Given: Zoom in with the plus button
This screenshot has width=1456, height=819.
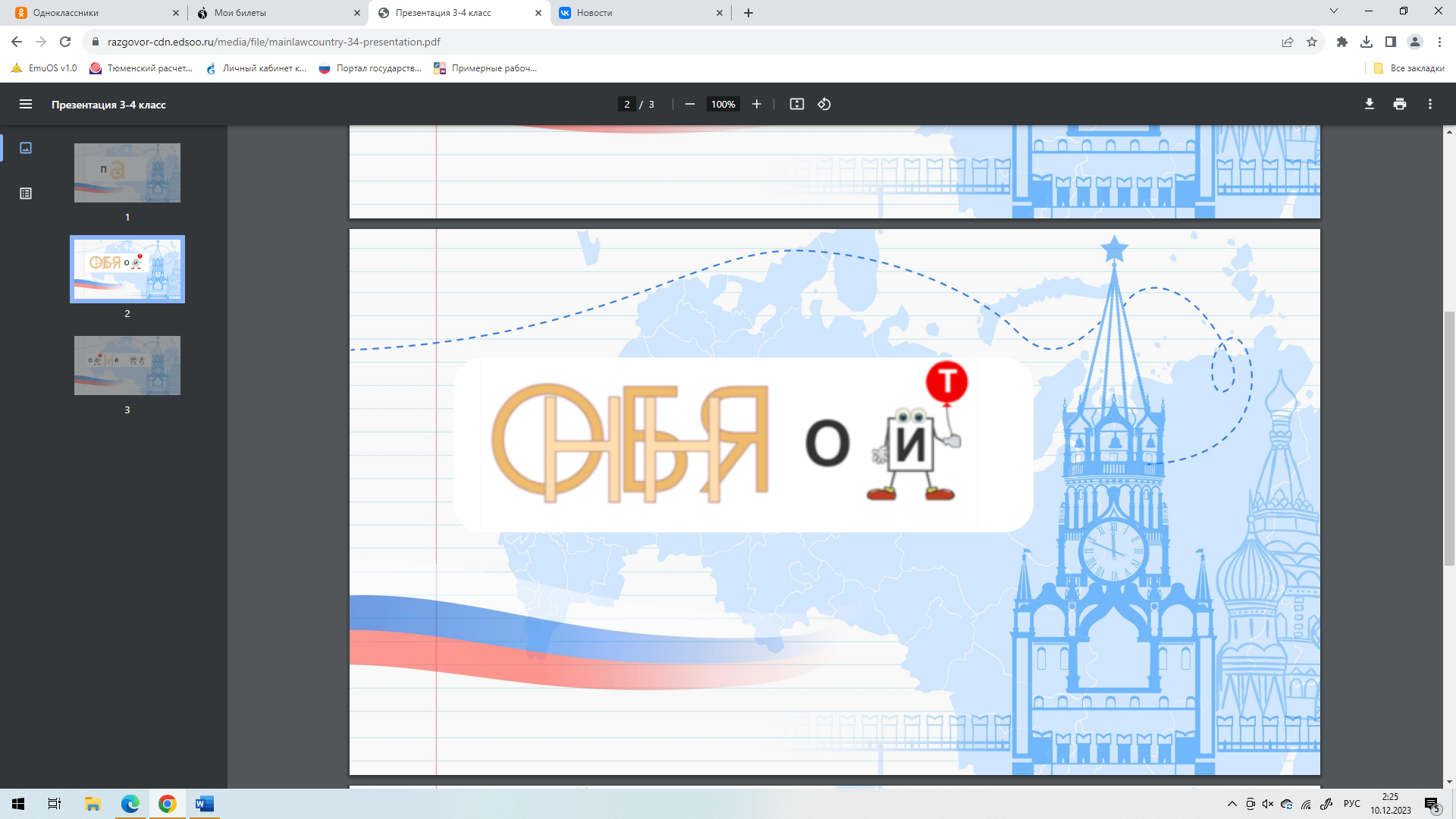Looking at the screenshot, I should click(x=756, y=105).
